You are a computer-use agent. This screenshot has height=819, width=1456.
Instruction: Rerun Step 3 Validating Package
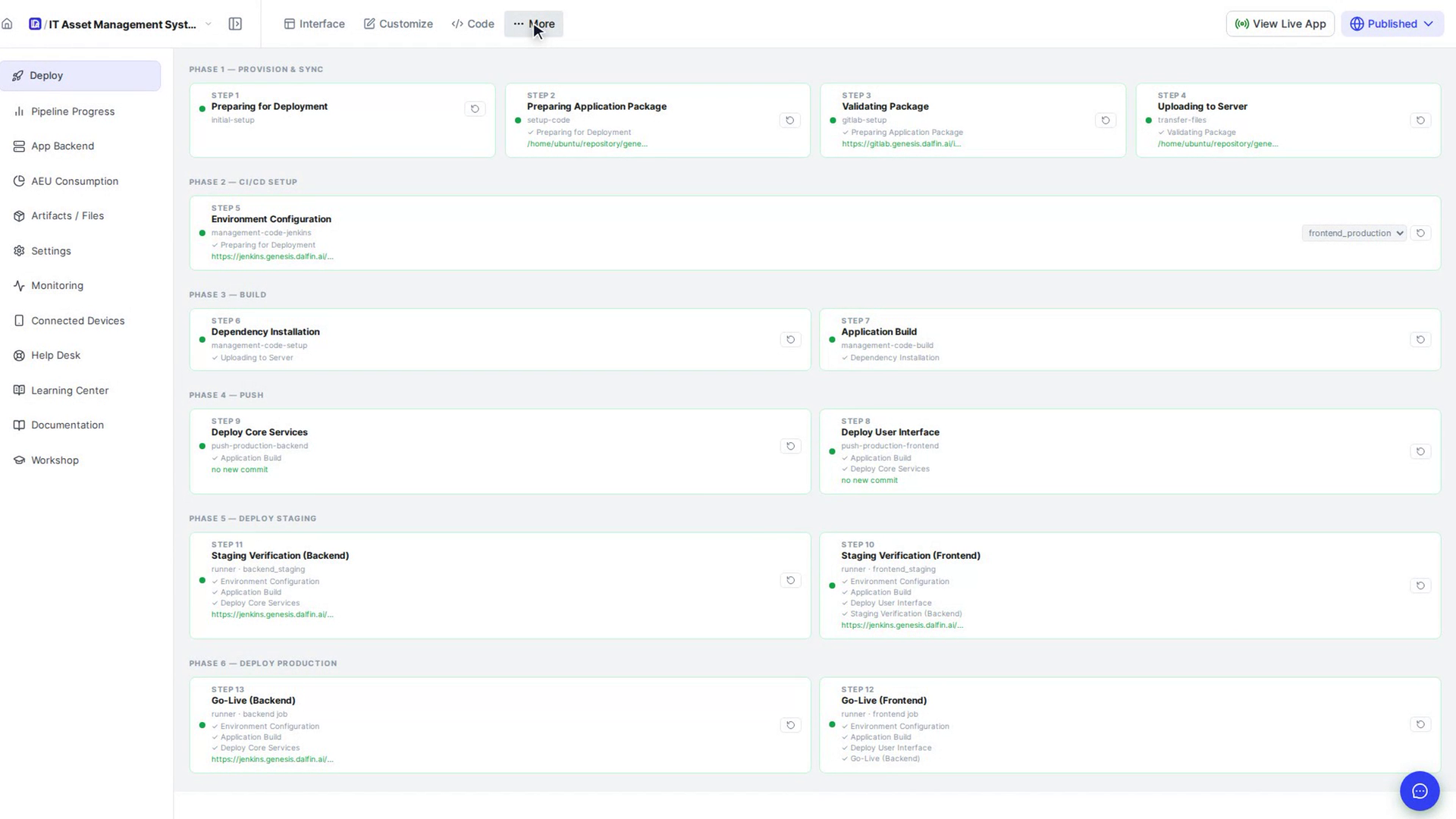(1106, 121)
